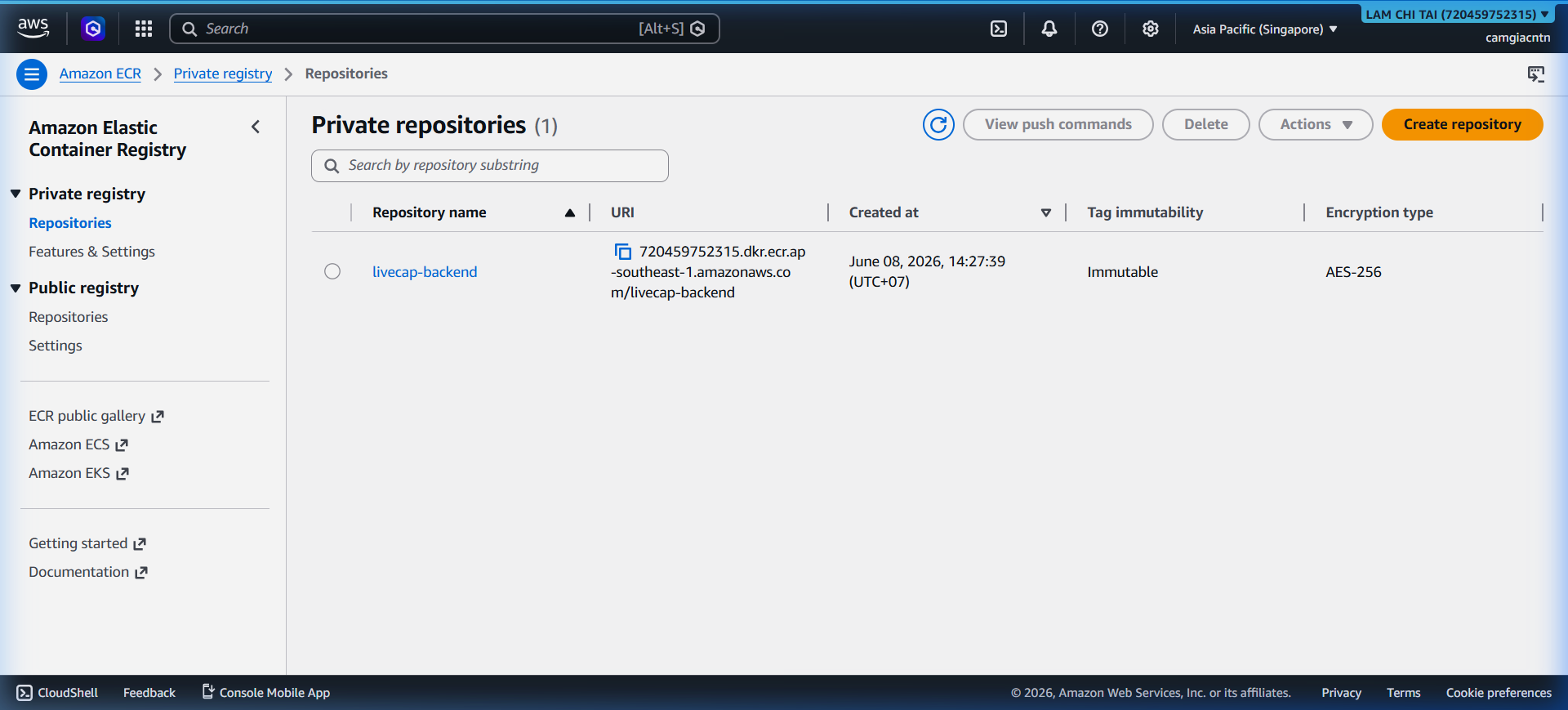Collapse the Public registry section
Screen dimensions: 1568x710
(16, 288)
